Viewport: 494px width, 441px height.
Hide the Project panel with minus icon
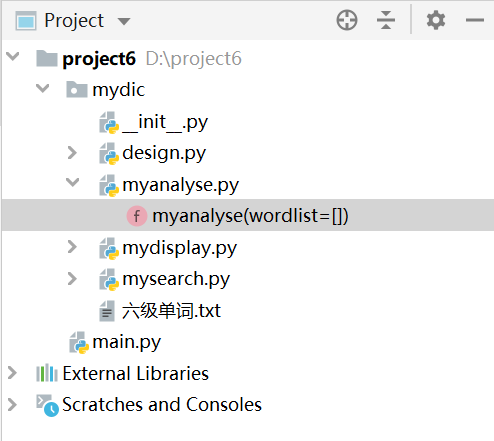(475, 20)
